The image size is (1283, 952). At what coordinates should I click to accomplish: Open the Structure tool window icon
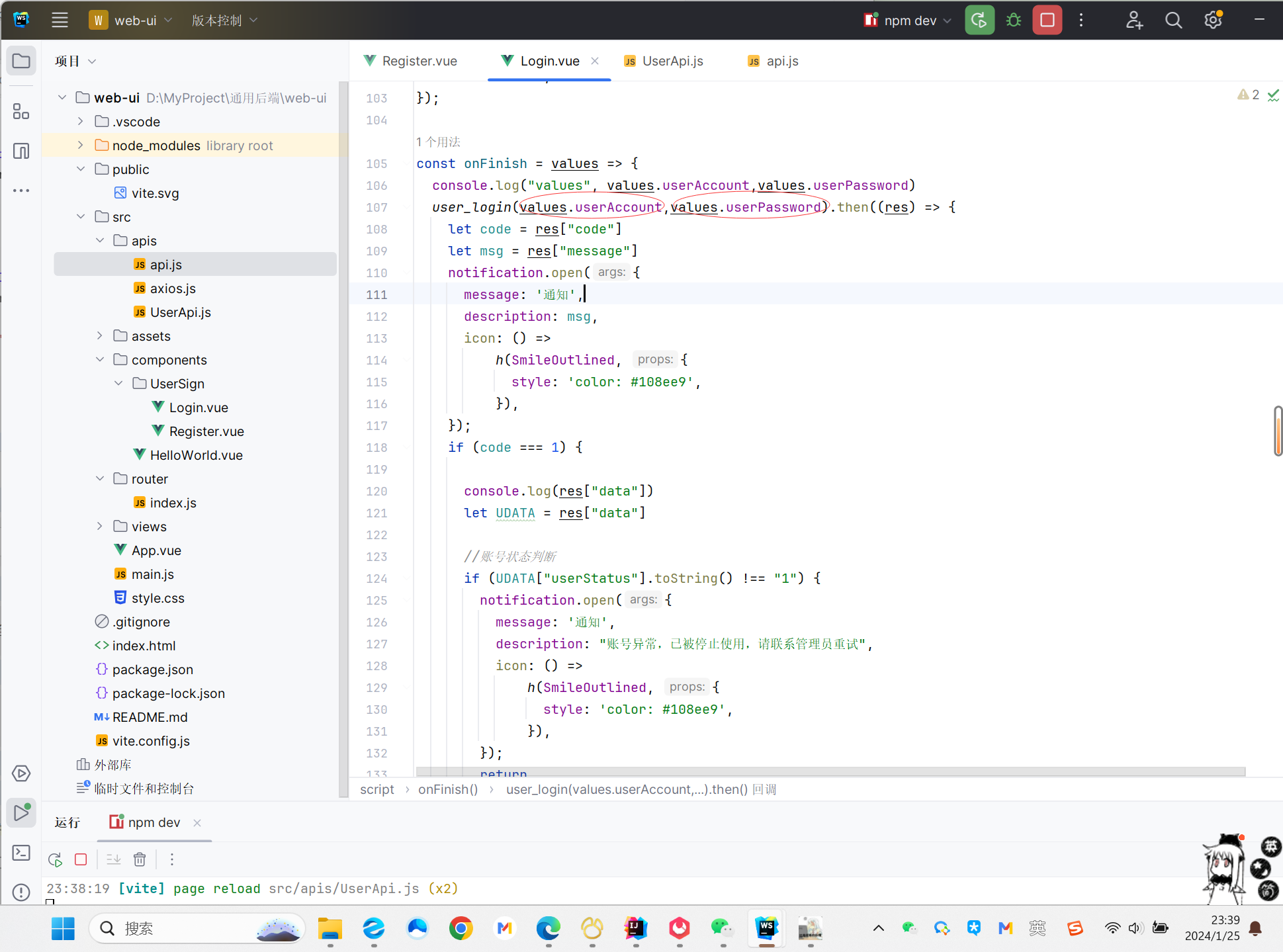(x=21, y=111)
